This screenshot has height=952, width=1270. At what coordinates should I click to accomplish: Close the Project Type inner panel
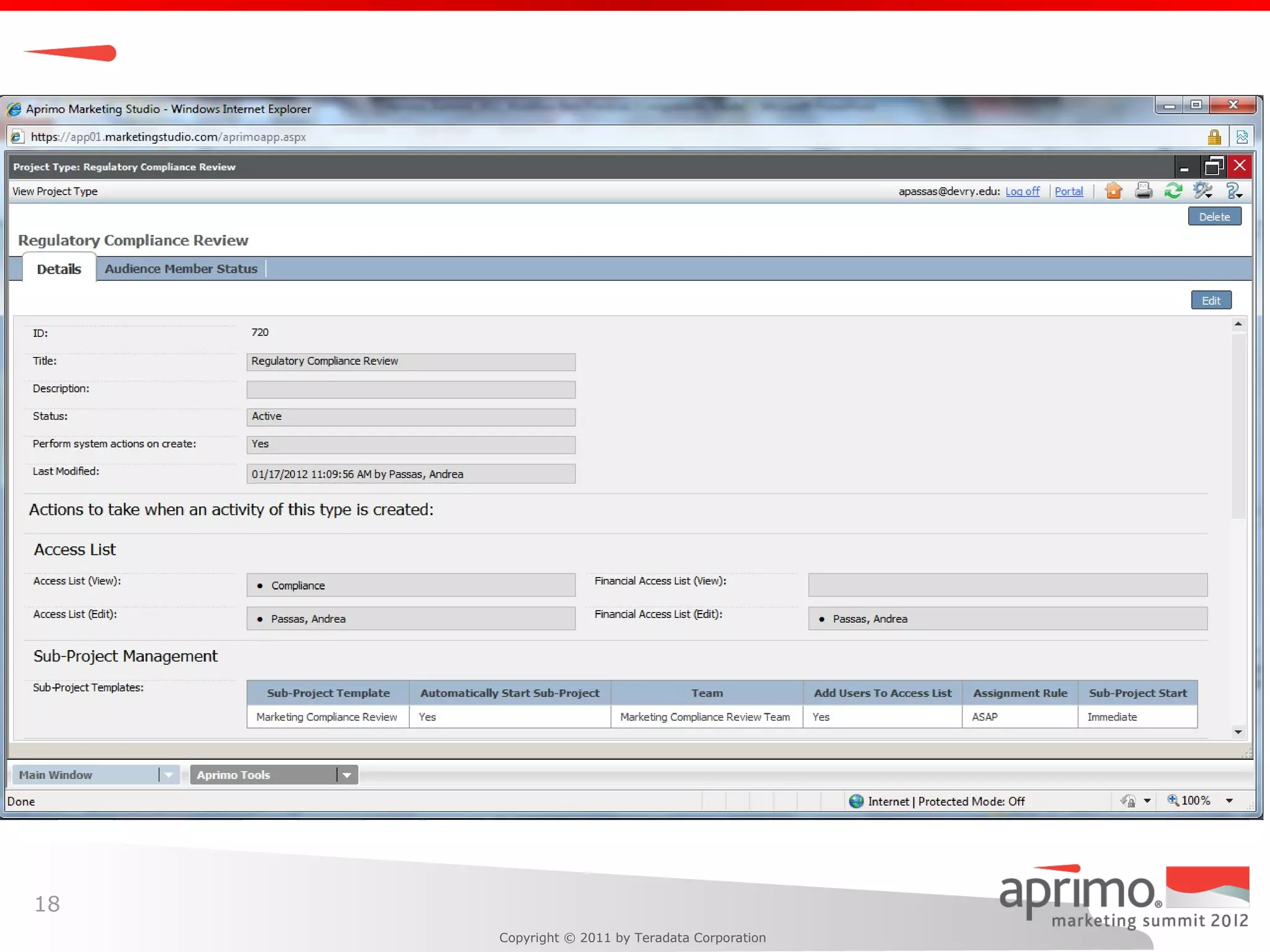[x=1240, y=165]
